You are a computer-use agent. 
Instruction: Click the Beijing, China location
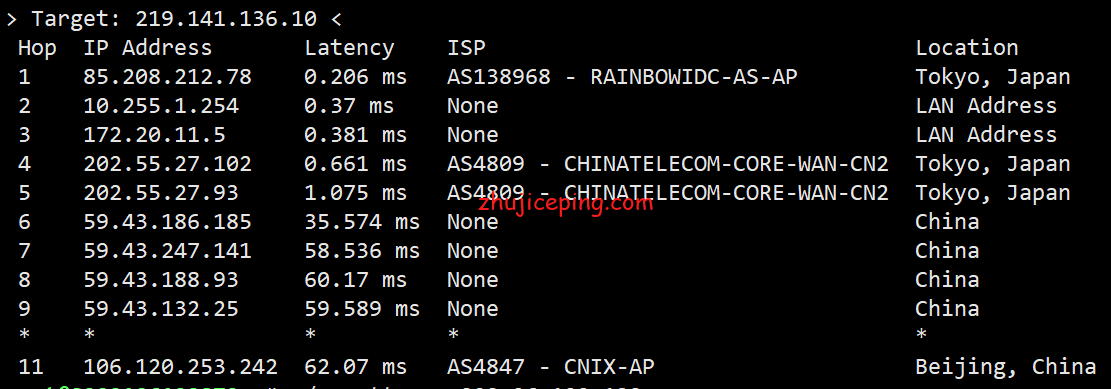click(1005, 367)
